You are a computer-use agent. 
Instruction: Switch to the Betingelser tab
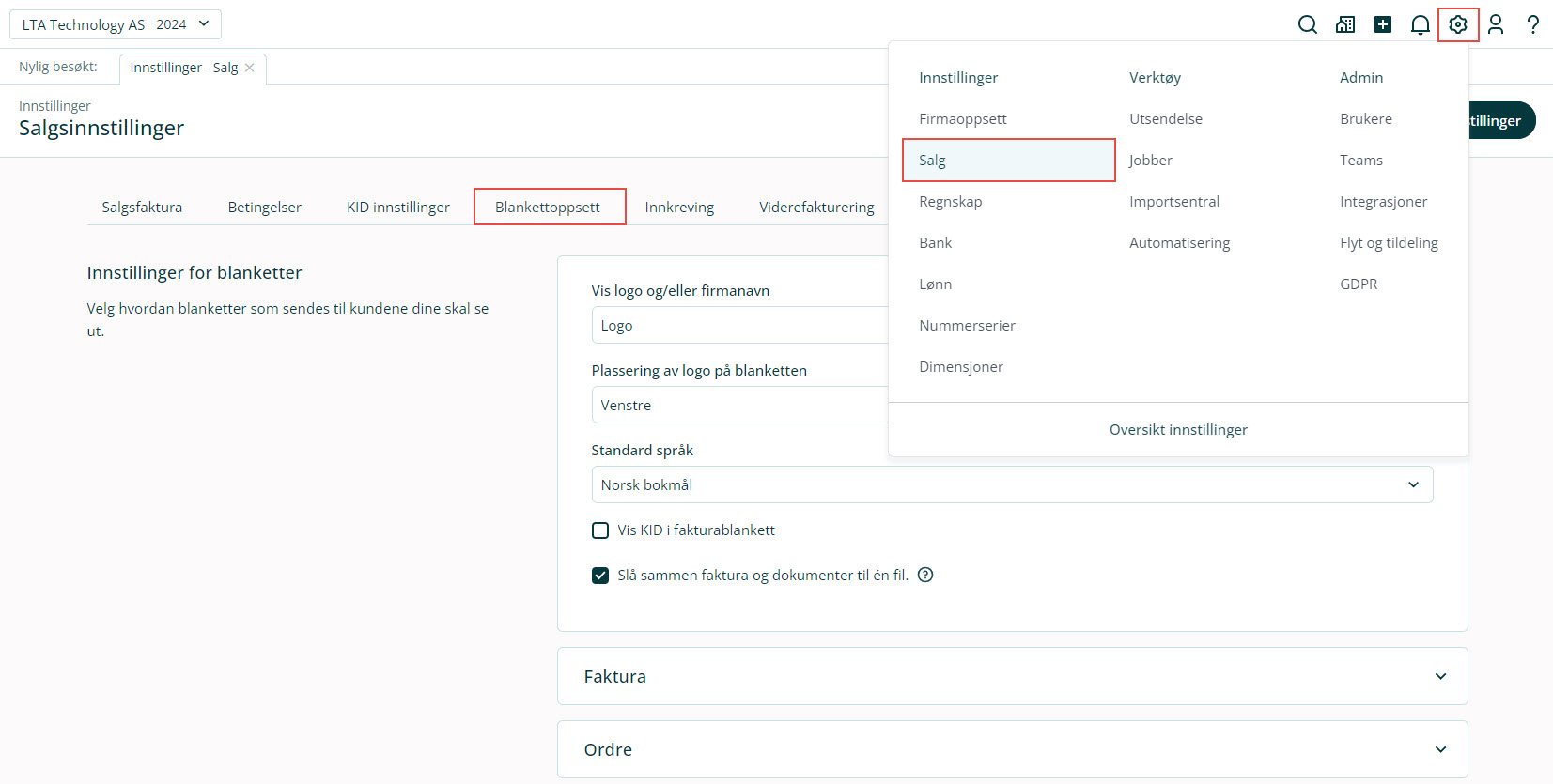coord(264,207)
